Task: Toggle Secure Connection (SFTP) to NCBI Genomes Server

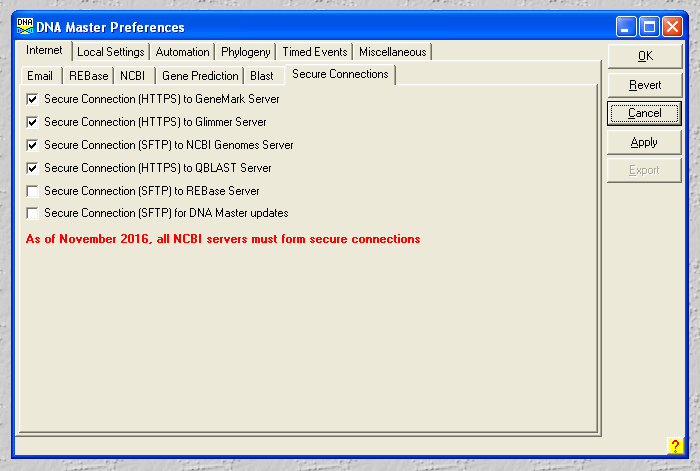Action: coord(32,145)
